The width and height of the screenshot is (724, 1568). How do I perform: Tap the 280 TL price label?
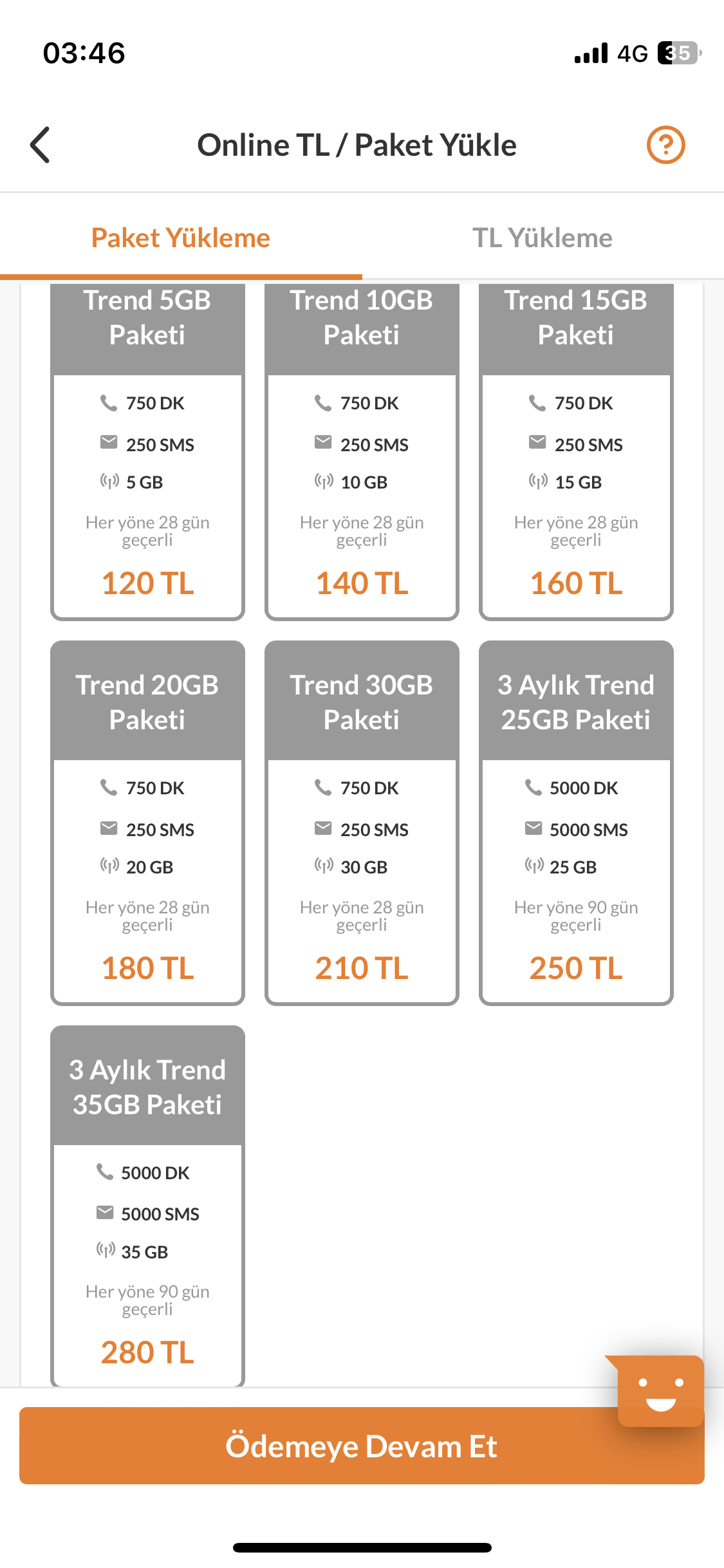(x=147, y=1352)
